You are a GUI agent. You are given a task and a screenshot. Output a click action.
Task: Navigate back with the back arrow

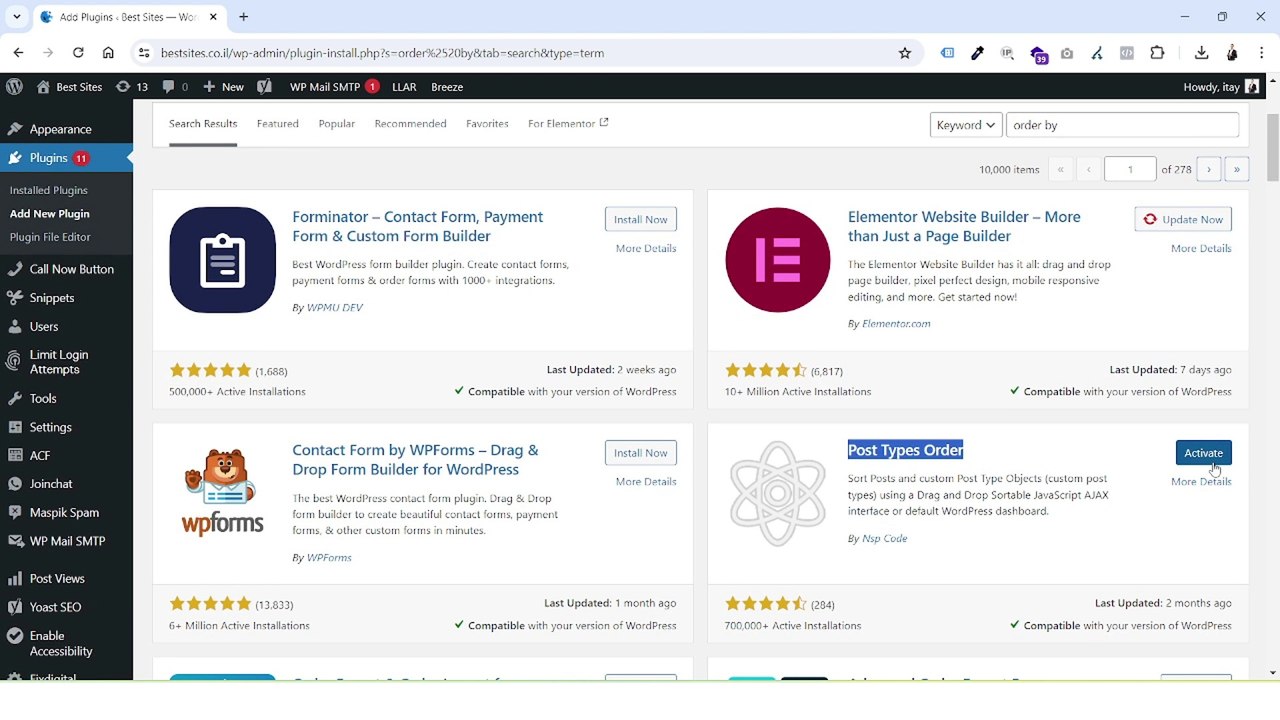click(x=18, y=53)
